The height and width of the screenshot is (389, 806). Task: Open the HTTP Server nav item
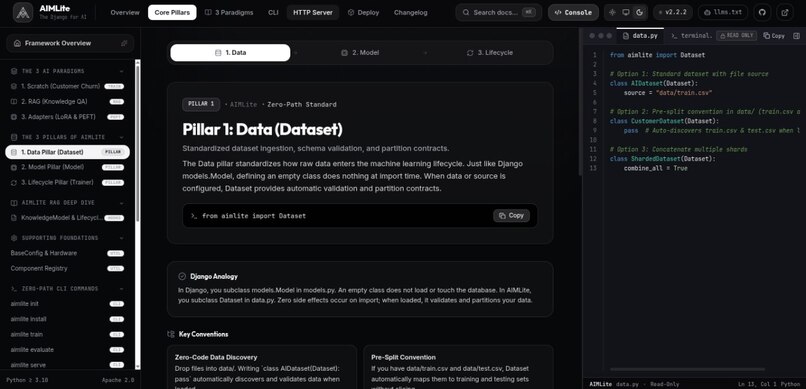[x=313, y=12]
